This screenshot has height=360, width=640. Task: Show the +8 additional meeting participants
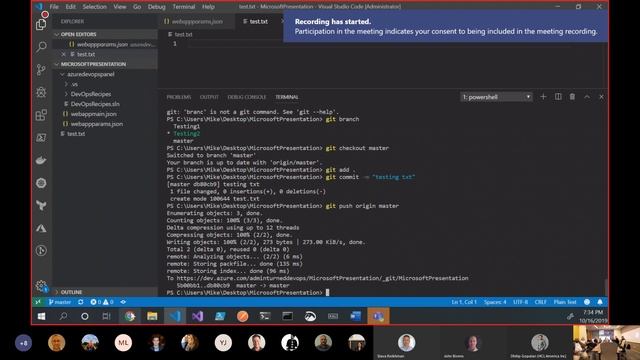[x=23, y=343]
